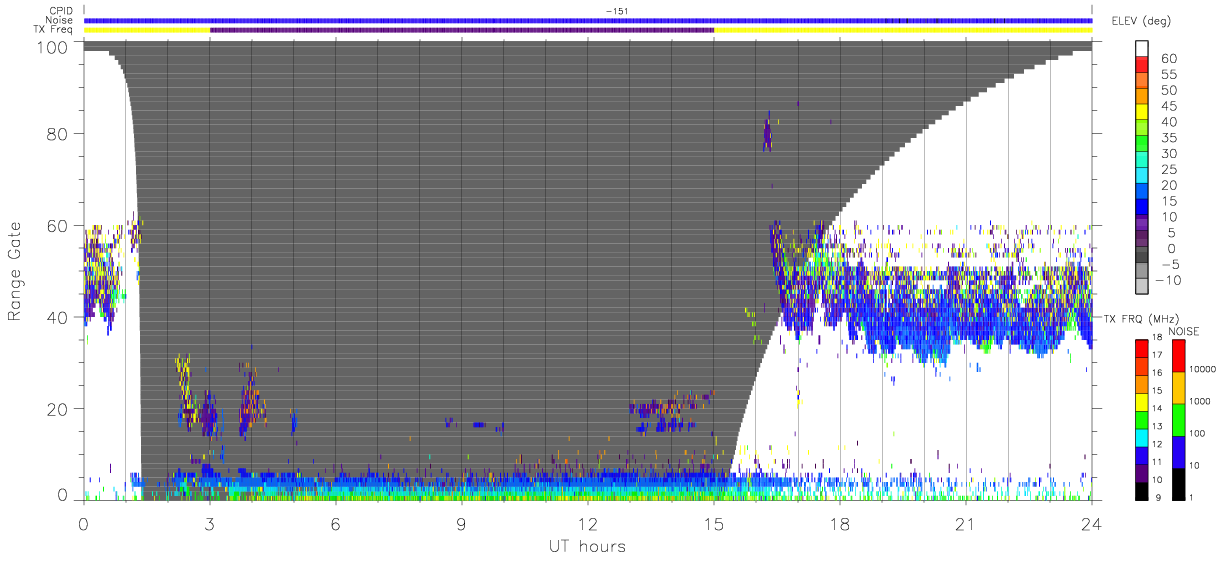This screenshot has height=567, width=1228.
Task: Click the purple section of TX Freq bar
Action: click(x=462, y=30)
